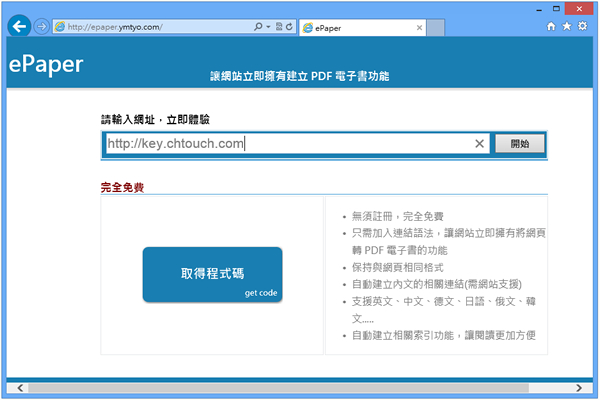Click the search magnifier in address bar
The height and width of the screenshot is (400, 600).
coord(258,26)
